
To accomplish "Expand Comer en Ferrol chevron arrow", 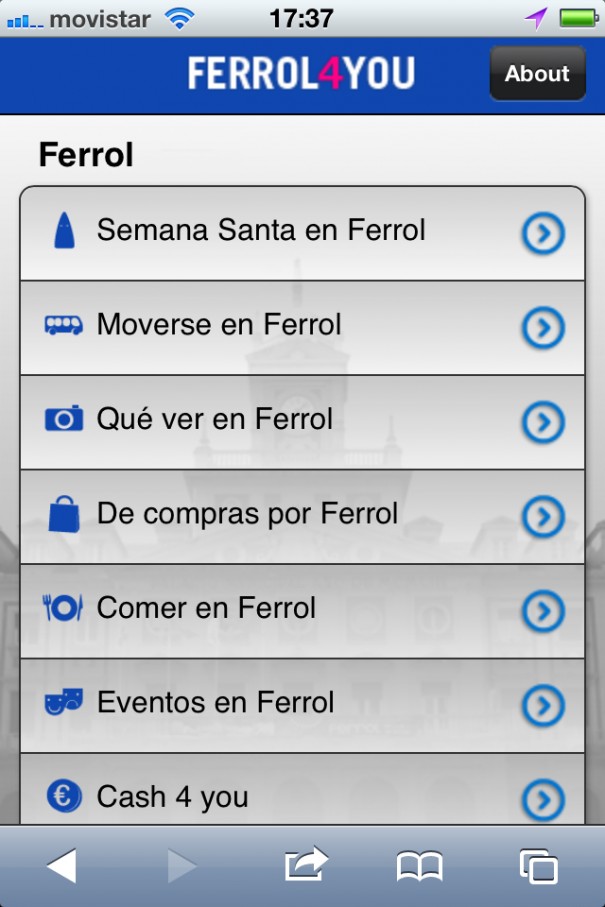I will (543, 611).
